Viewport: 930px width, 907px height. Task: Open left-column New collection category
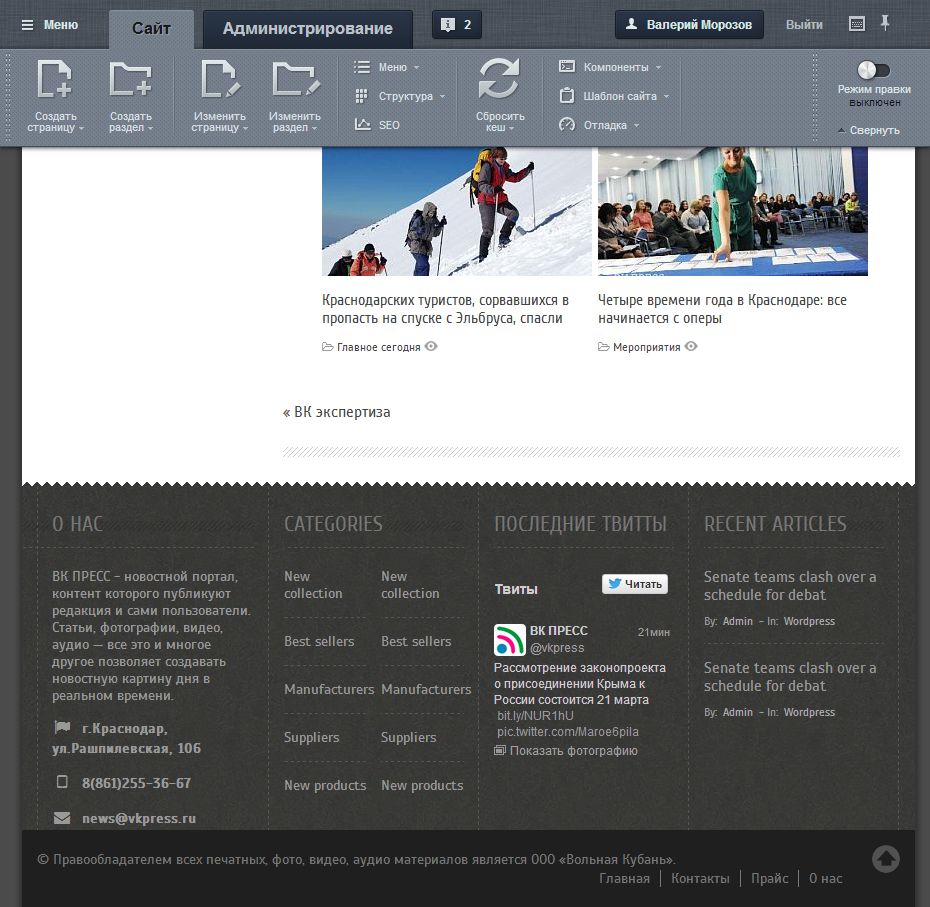point(313,585)
